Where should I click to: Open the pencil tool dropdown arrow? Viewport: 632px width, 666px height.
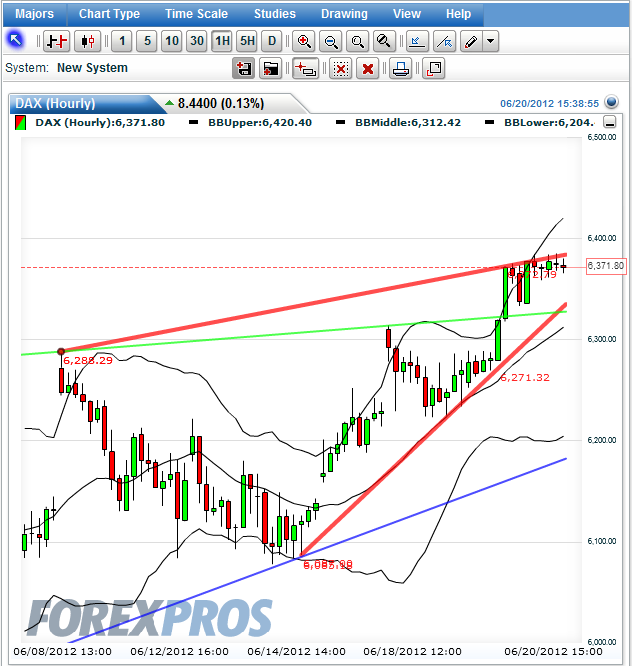tap(491, 41)
